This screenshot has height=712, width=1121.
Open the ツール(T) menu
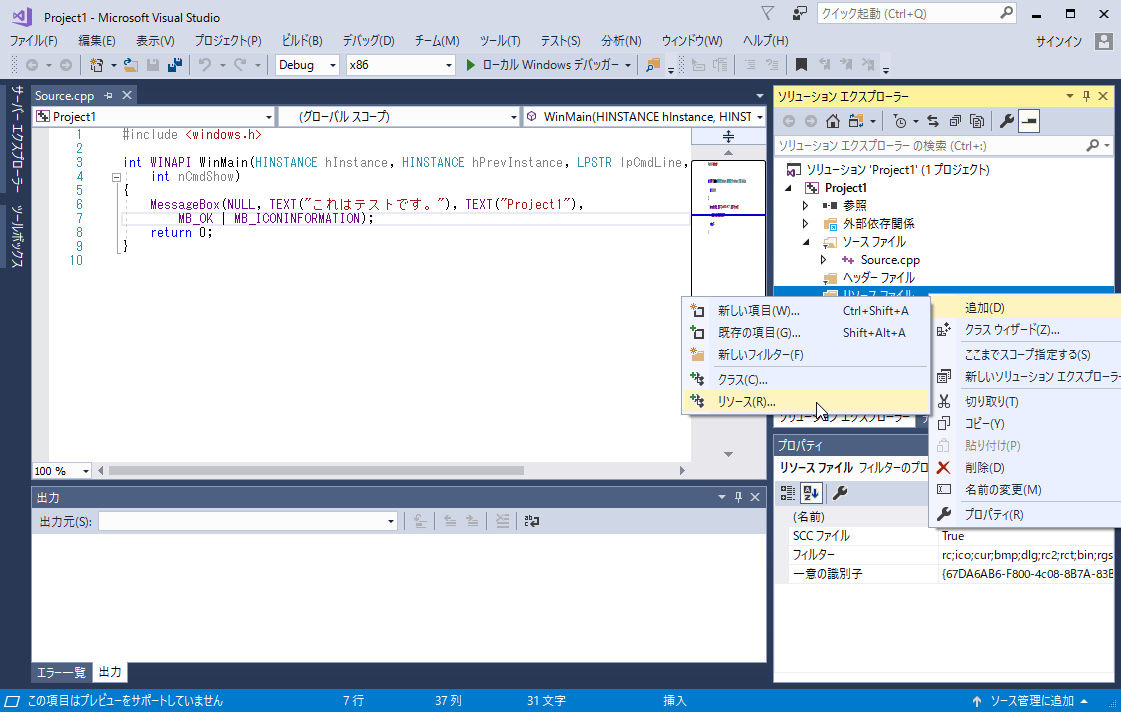click(500, 41)
